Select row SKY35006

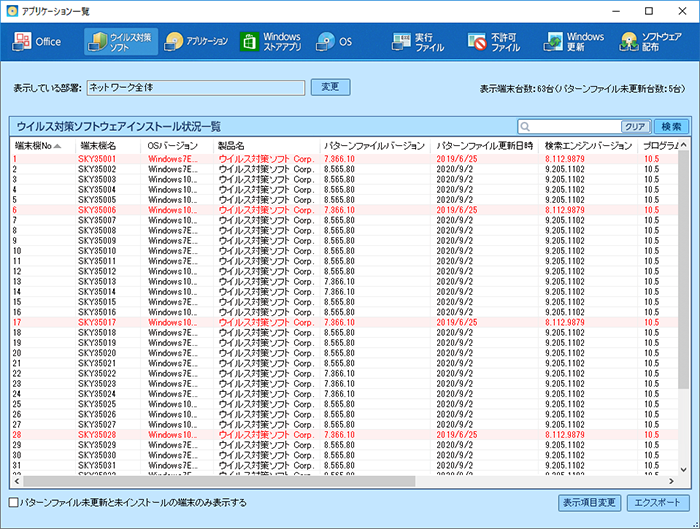click(x=344, y=210)
